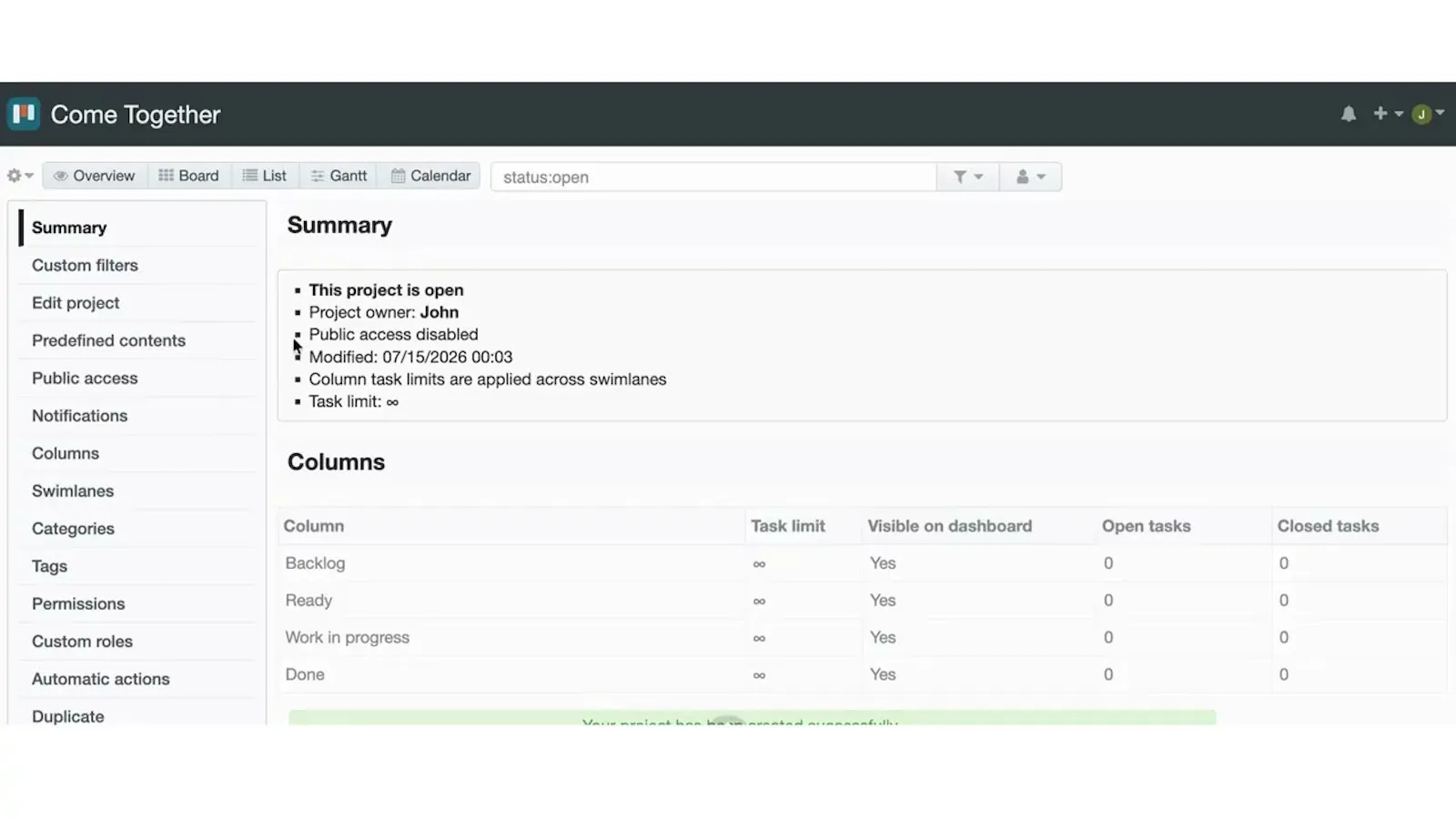Open the user filter dropdown
The width and height of the screenshot is (1456, 819).
pos(1030,177)
